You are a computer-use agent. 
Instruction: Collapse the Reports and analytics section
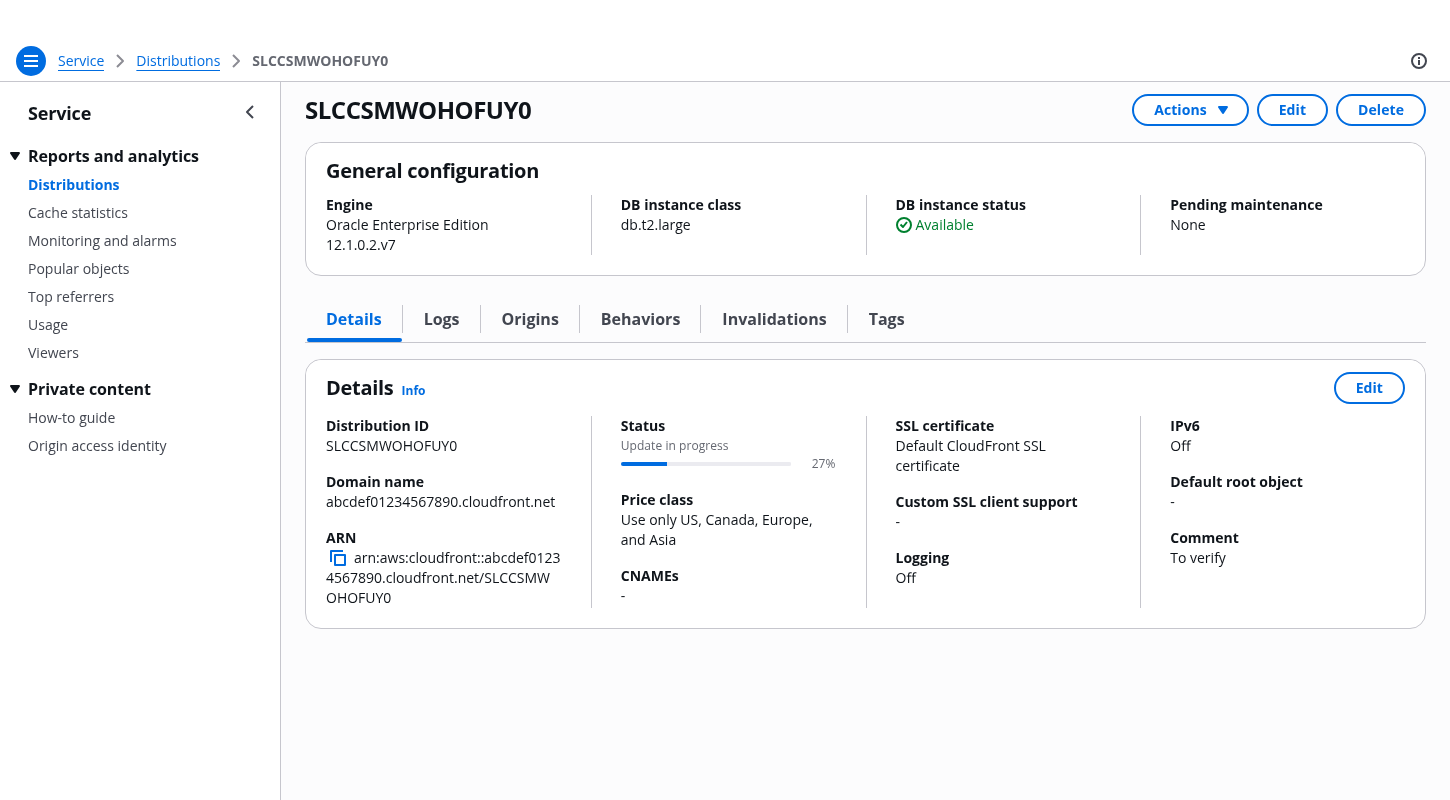[x=15, y=156]
